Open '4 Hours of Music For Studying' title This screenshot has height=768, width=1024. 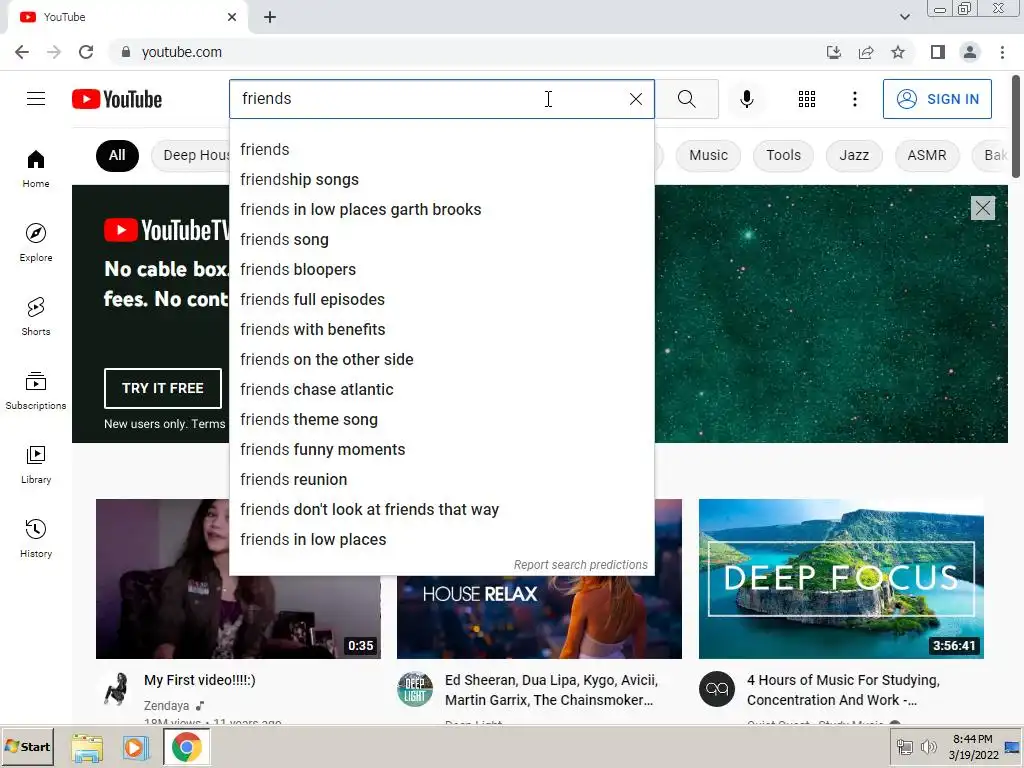(843, 690)
